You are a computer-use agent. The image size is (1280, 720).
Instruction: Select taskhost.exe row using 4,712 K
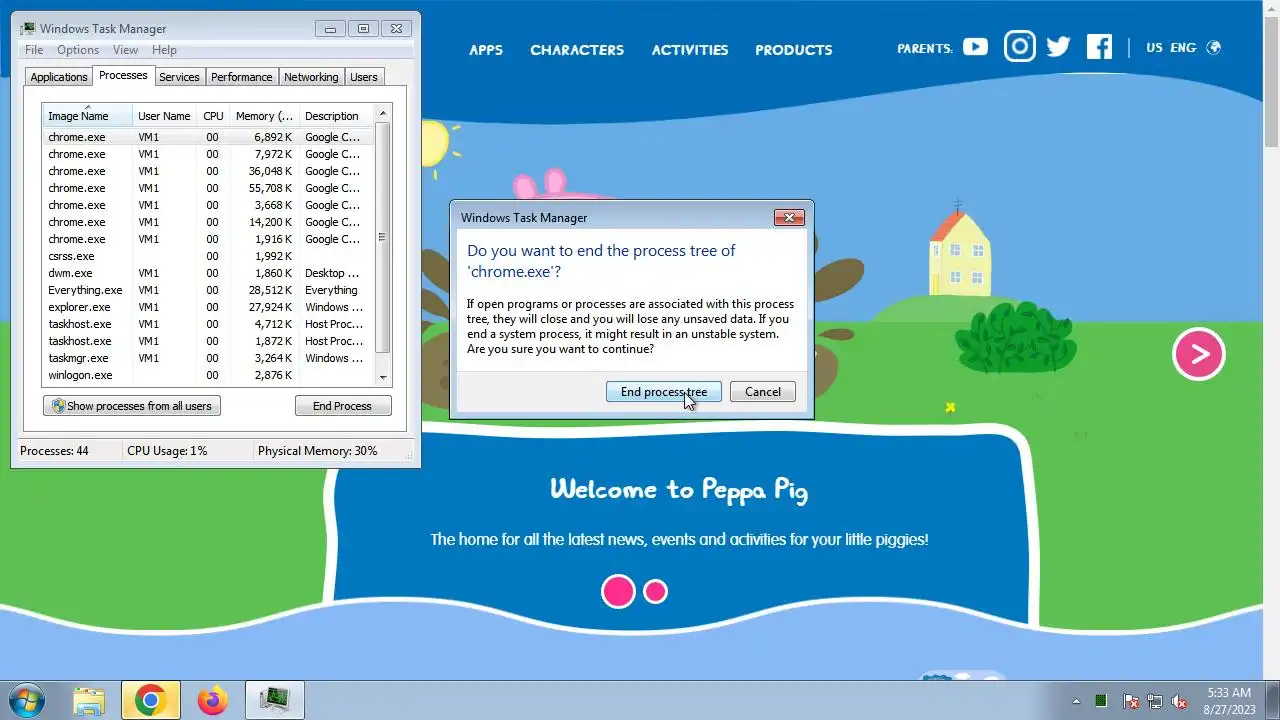click(208, 324)
